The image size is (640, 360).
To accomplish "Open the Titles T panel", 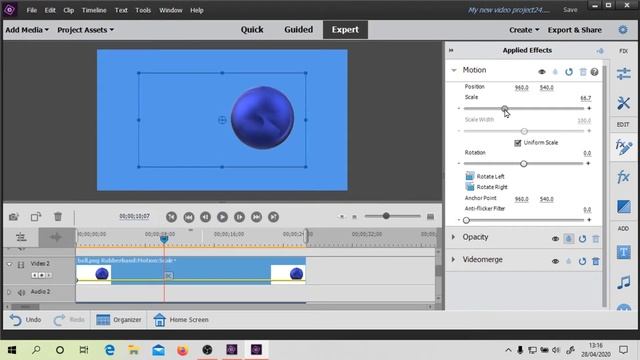I will [623, 252].
